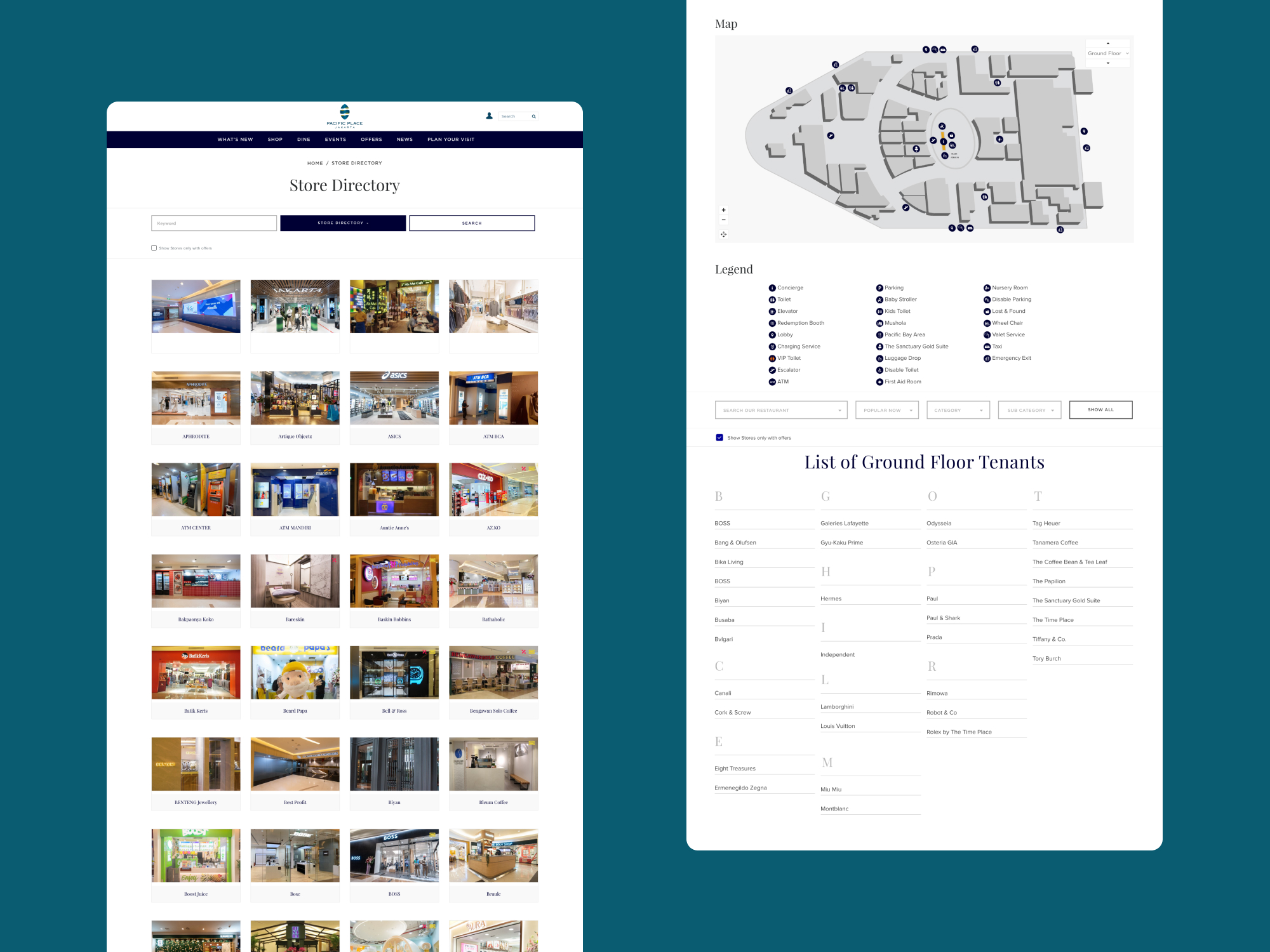The width and height of the screenshot is (1270, 952).
Task: Click the News menu item
Action: click(x=404, y=140)
